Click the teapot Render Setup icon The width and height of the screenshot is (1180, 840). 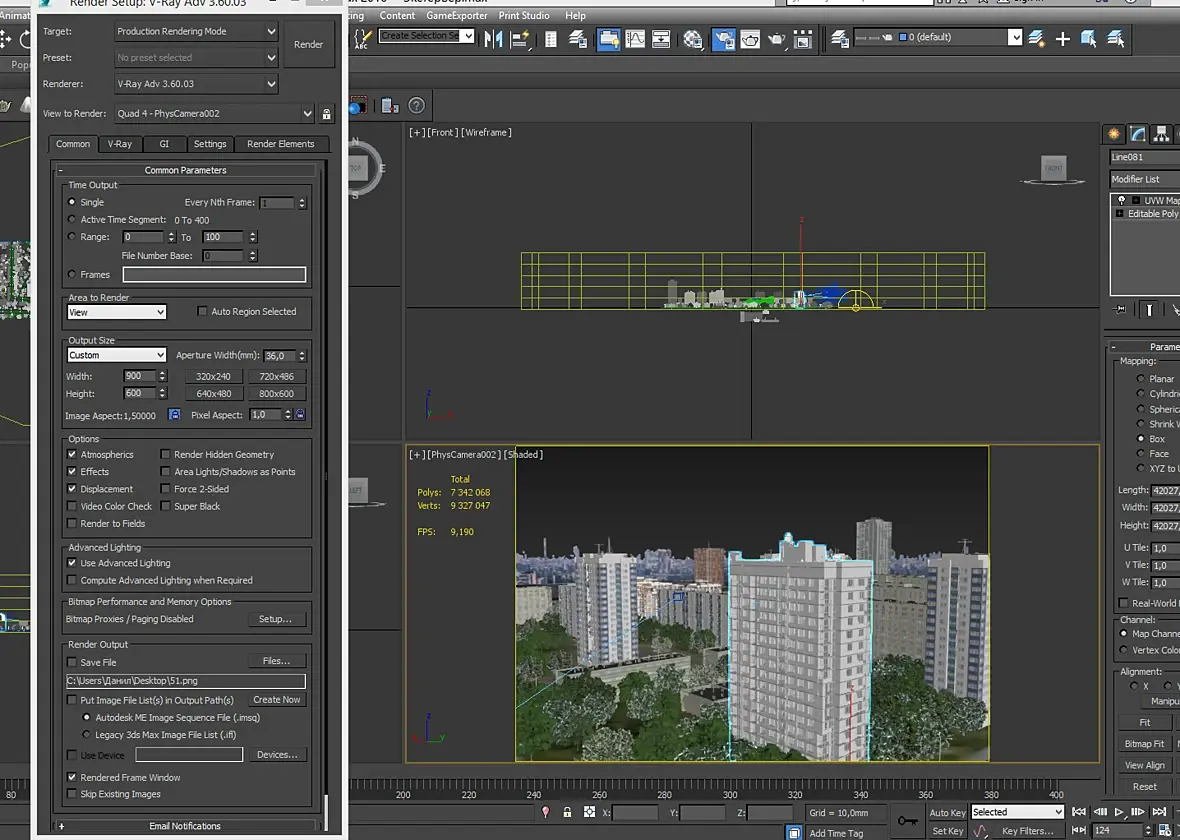(722, 39)
